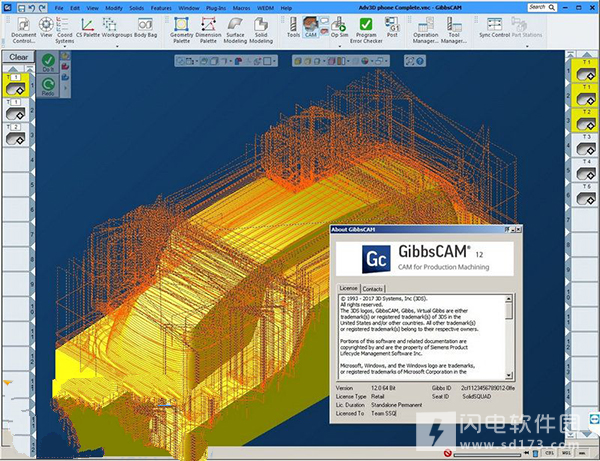600x461 pixels.
Task: Select the License tab in About dialog
Action: (x=348, y=288)
